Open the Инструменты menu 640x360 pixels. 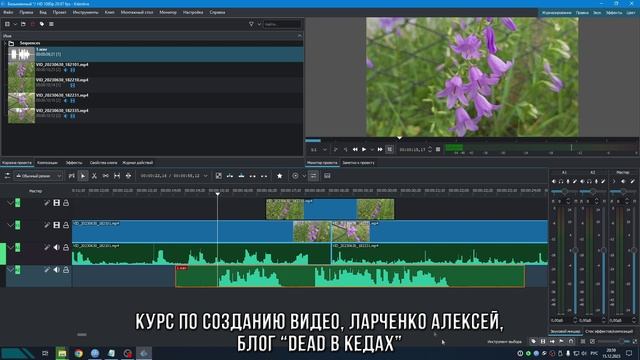pos(85,12)
